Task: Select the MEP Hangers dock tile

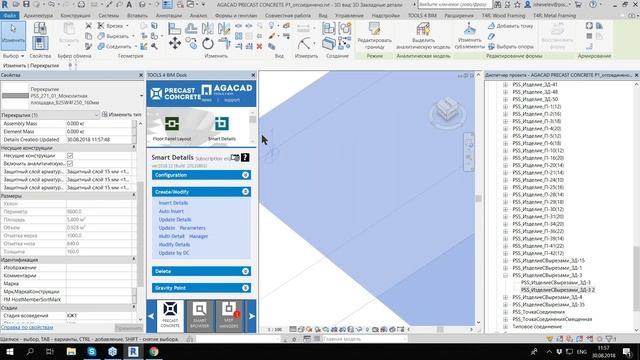Action: pyautogui.click(x=229, y=315)
